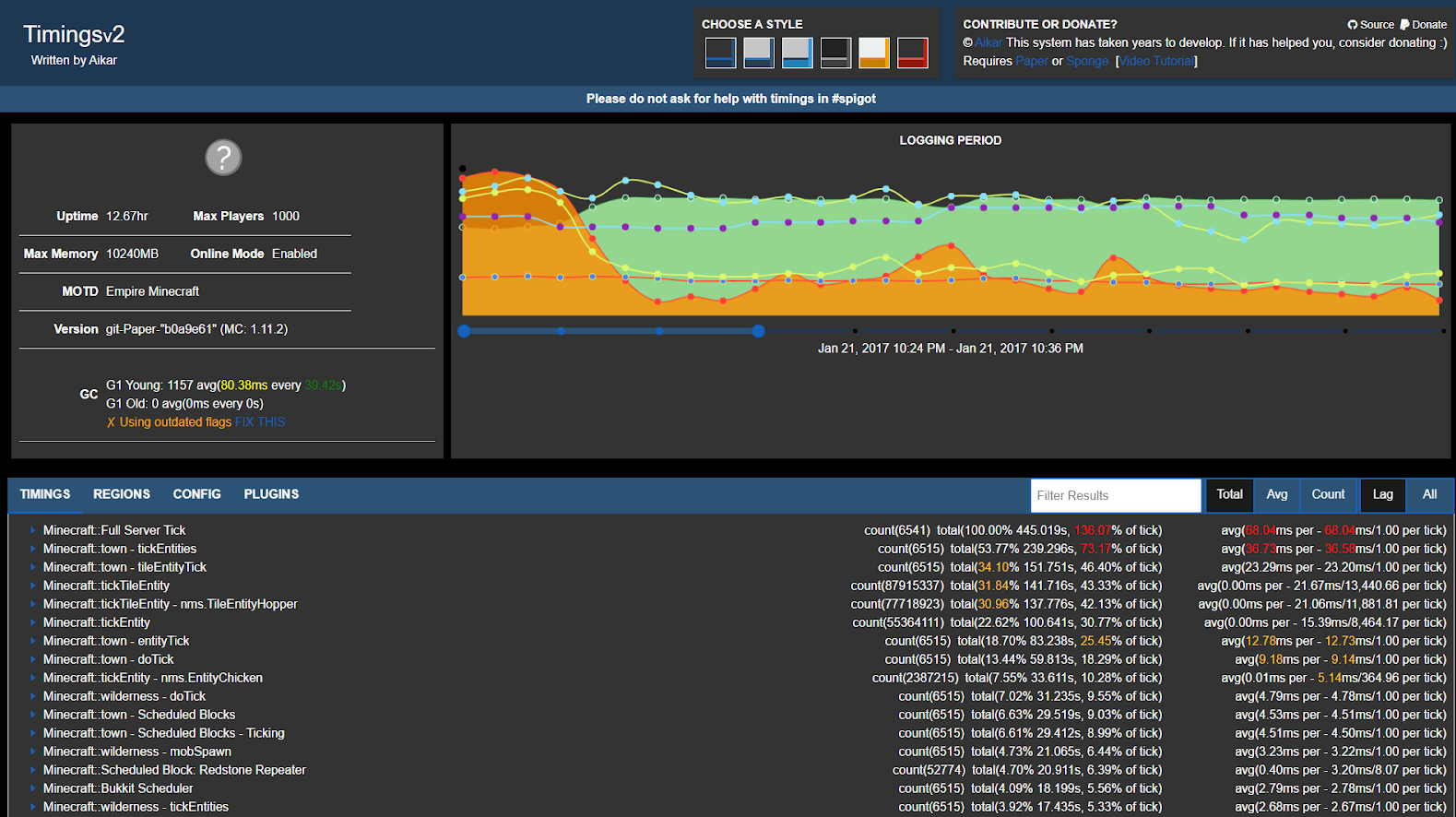1456x817 pixels.
Task: Show All timings
Action: [x=1429, y=494]
